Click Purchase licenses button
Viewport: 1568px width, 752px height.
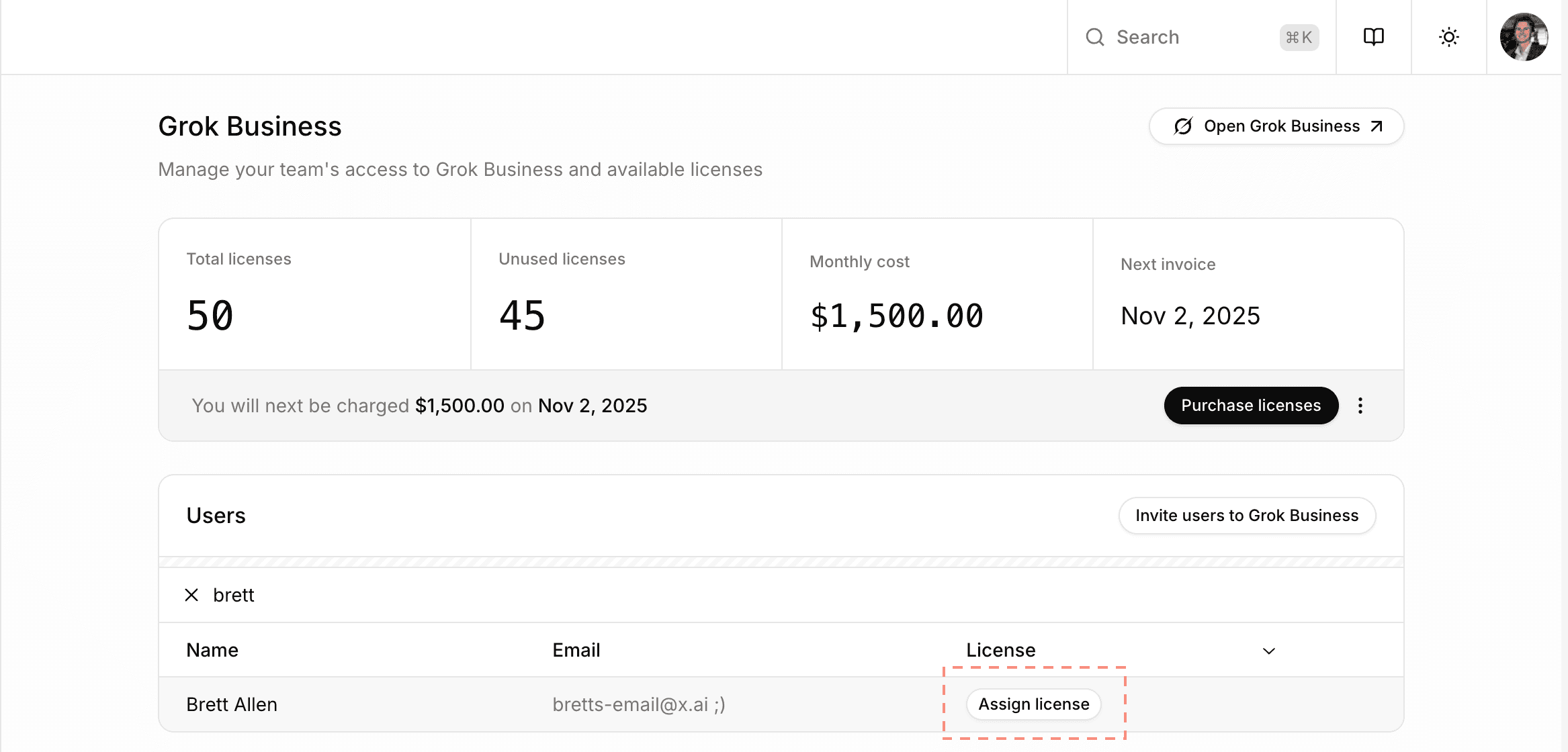(x=1251, y=406)
